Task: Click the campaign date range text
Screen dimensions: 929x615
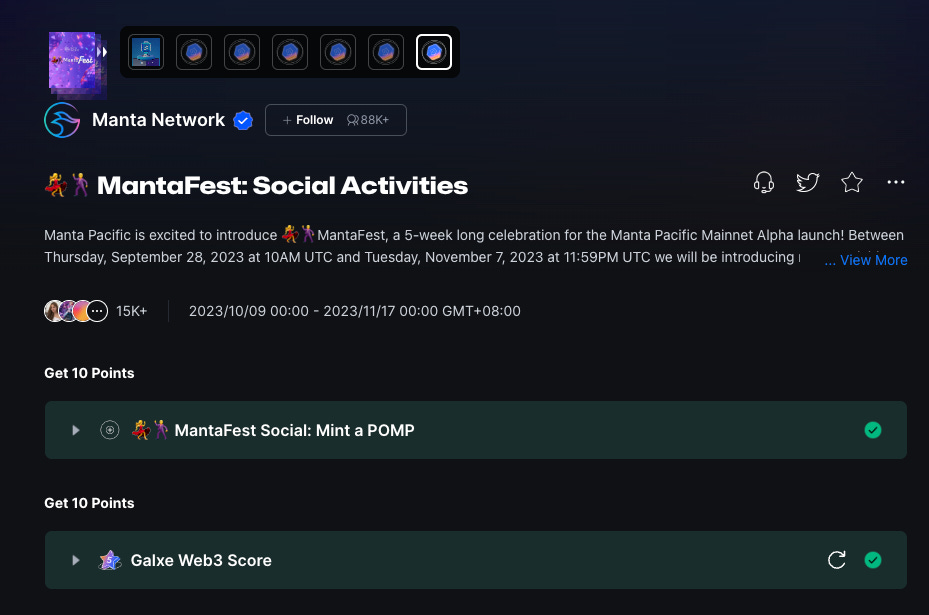Action: click(x=354, y=311)
